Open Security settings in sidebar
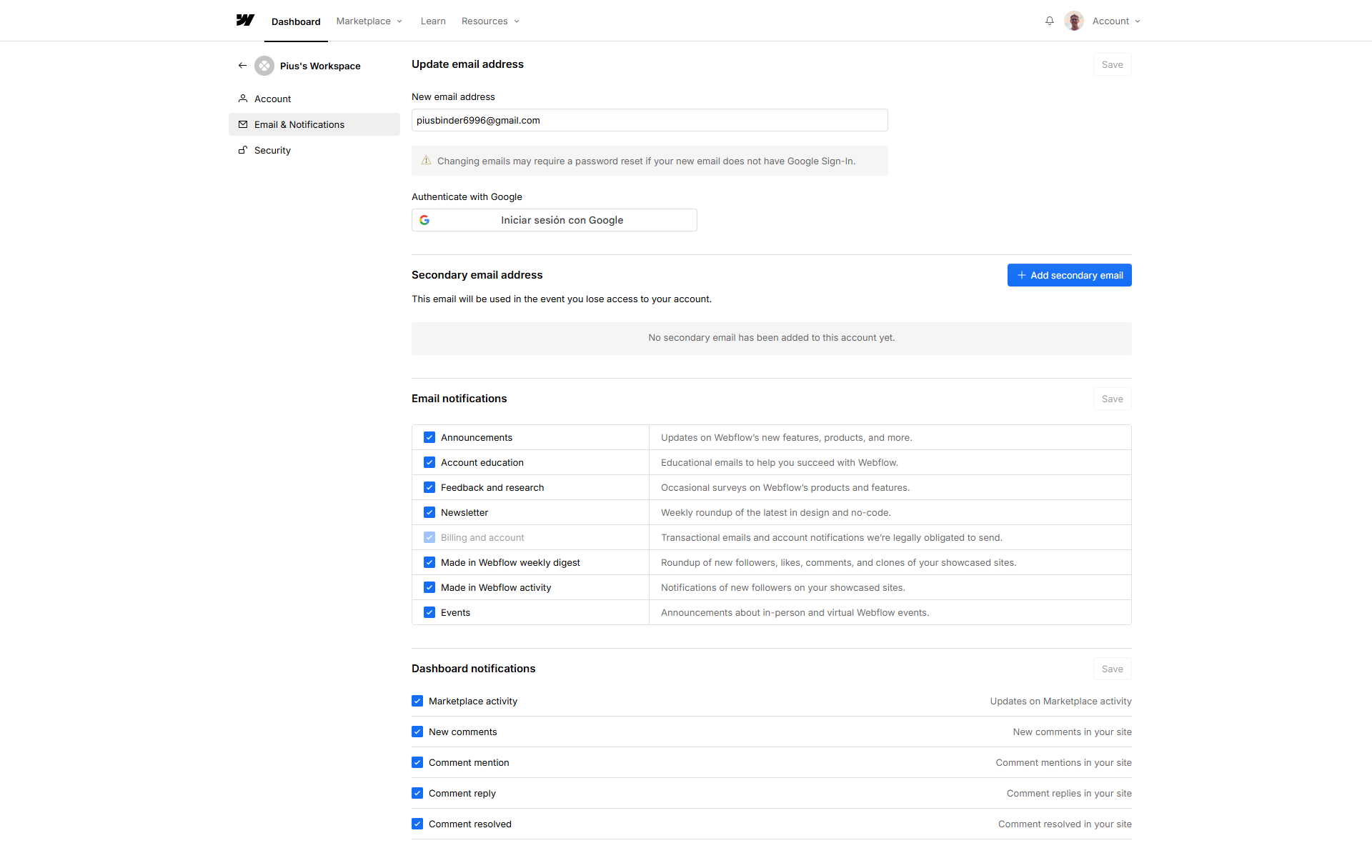The image size is (1372, 868). pyautogui.click(x=314, y=150)
